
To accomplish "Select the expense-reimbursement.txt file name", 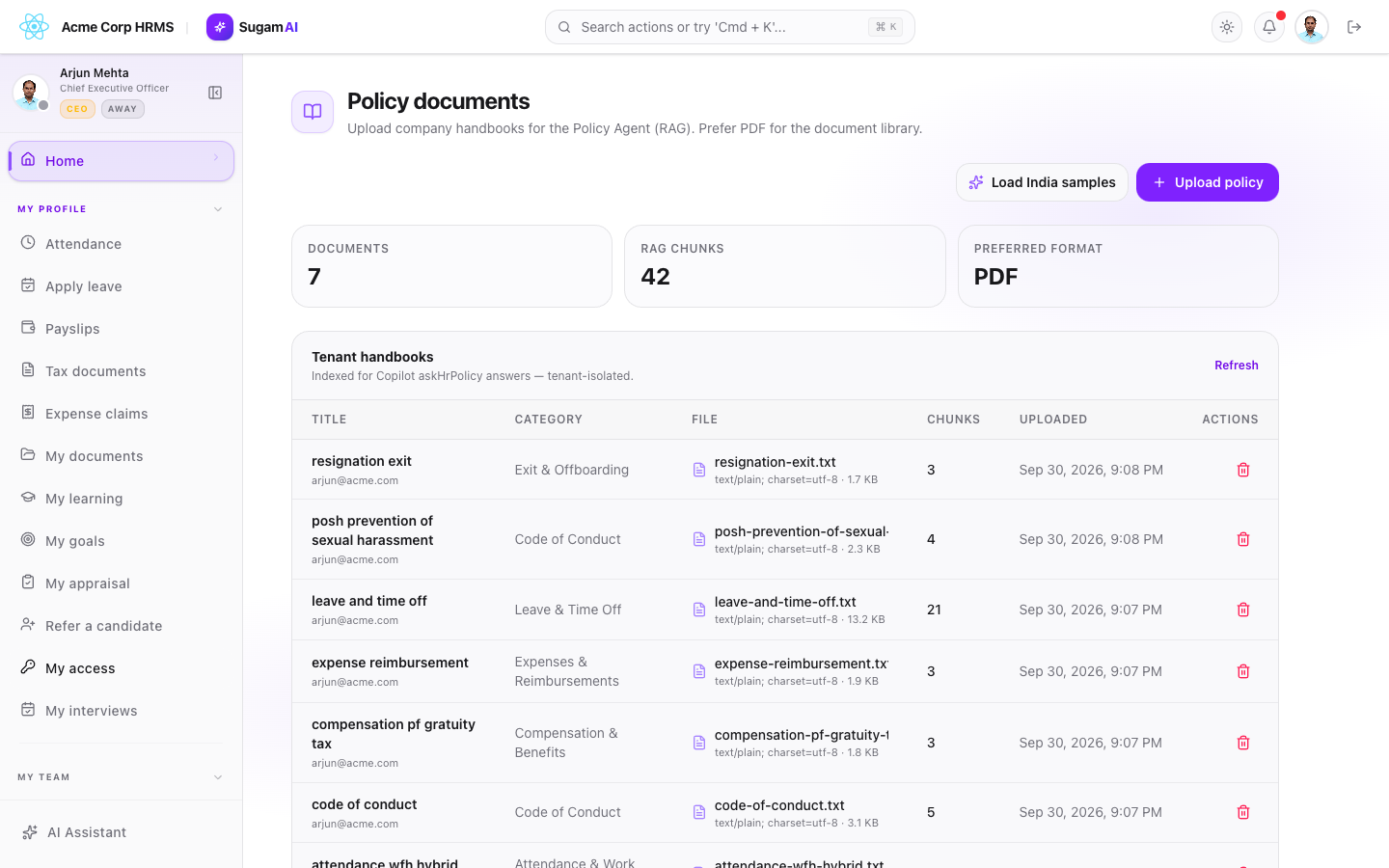I will [802, 664].
